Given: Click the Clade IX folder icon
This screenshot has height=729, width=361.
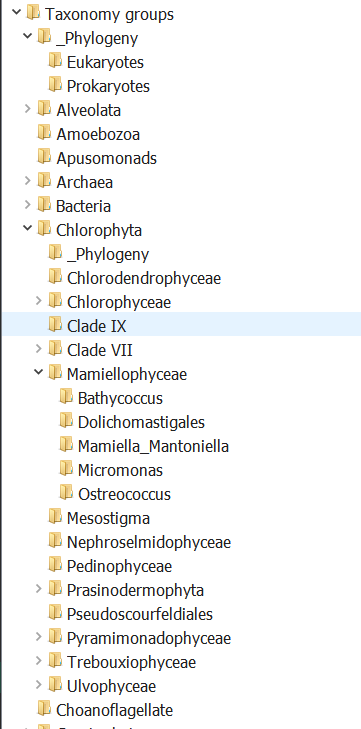Looking at the screenshot, I should (x=55, y=325).
